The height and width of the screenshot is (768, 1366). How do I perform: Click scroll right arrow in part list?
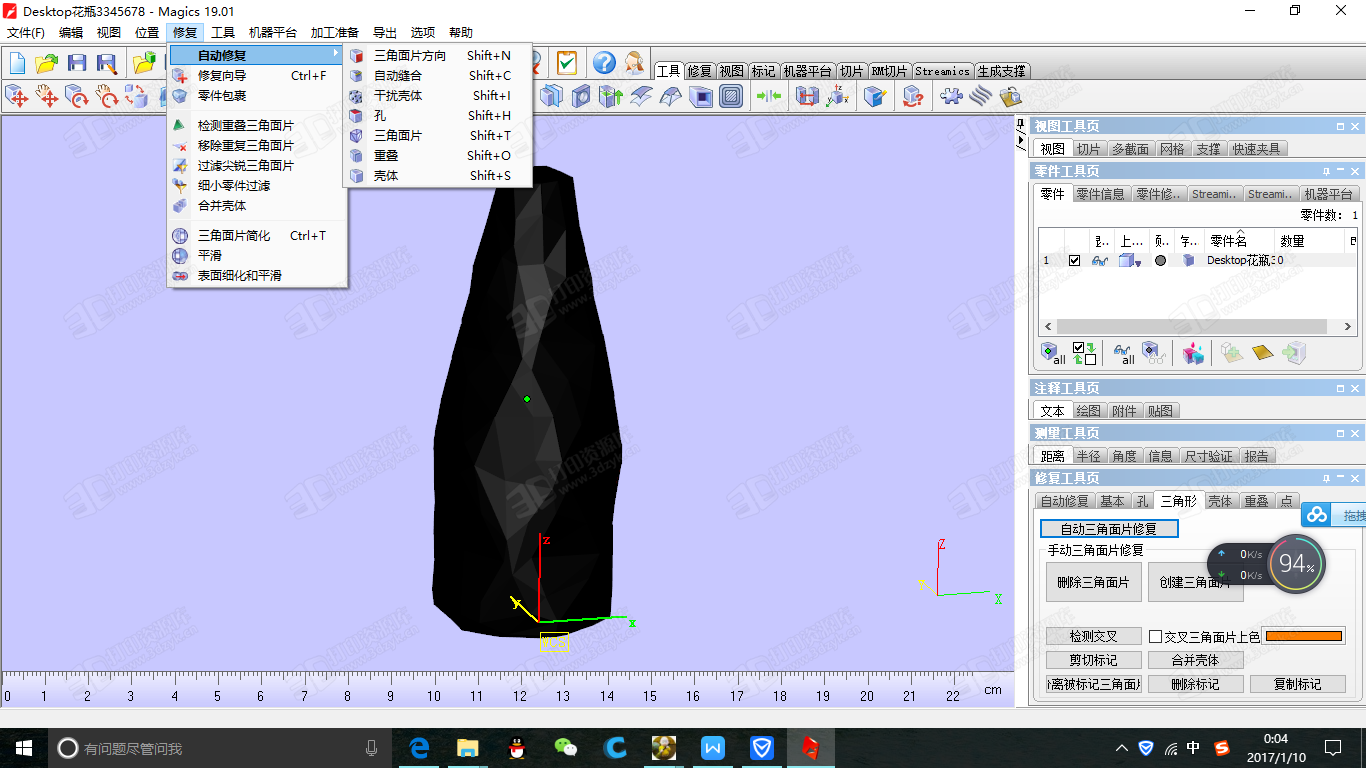1348,326
